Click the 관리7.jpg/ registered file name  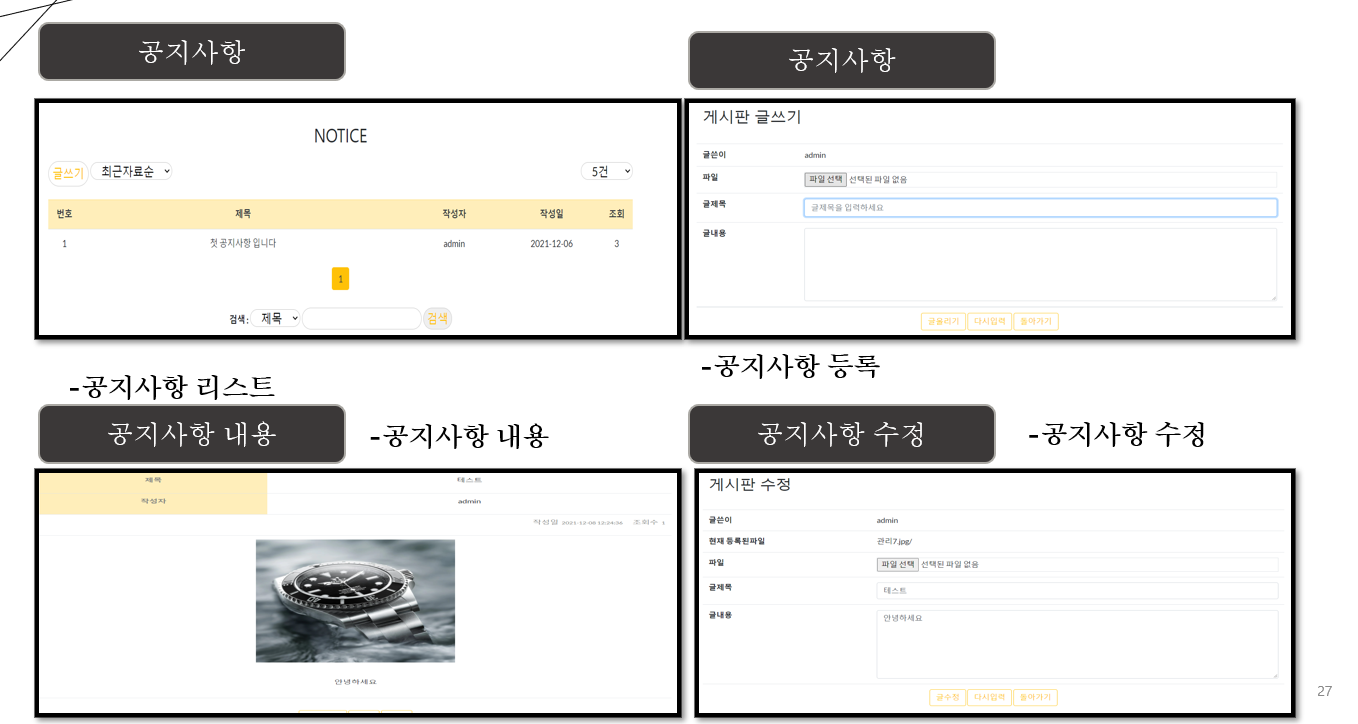click(894, 541)
